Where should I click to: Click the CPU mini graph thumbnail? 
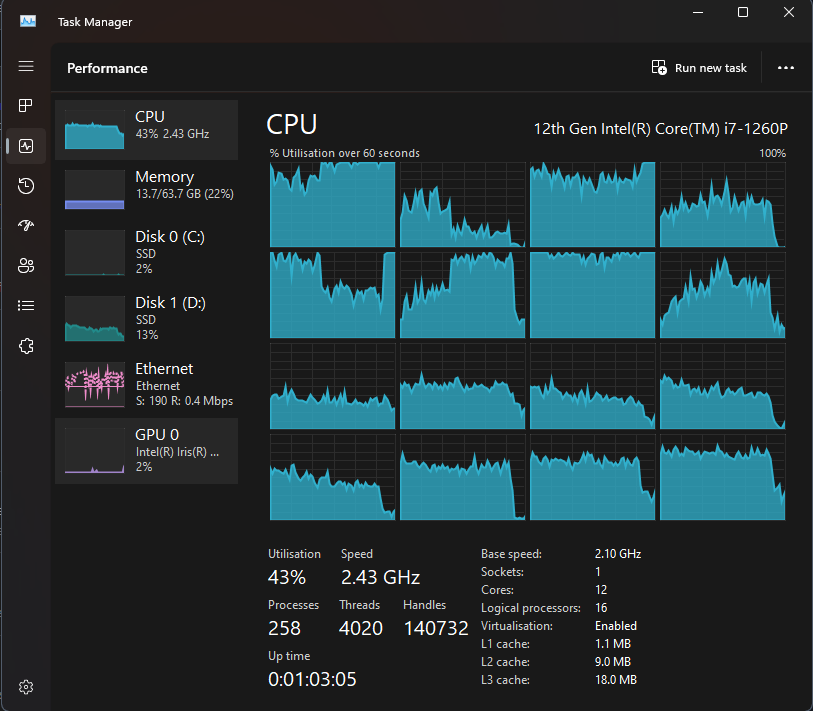(x=94, y=130)
